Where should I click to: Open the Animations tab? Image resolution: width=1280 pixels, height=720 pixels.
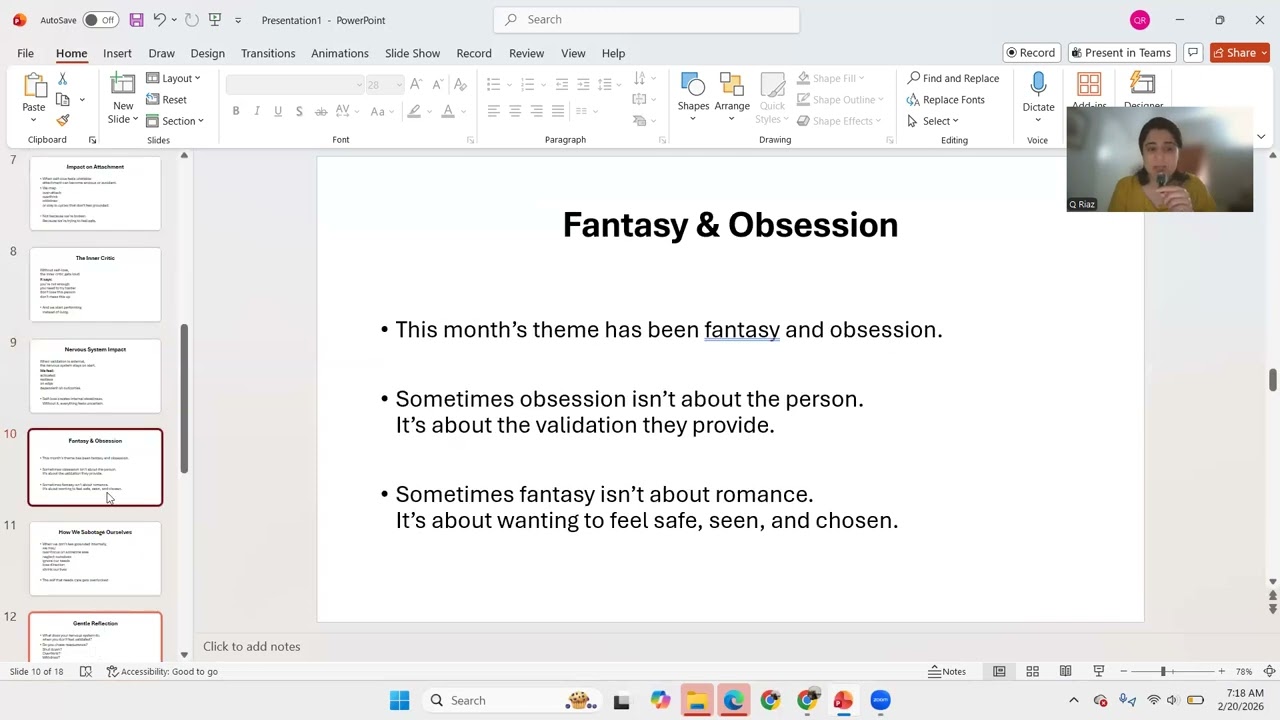pos(340,53)
